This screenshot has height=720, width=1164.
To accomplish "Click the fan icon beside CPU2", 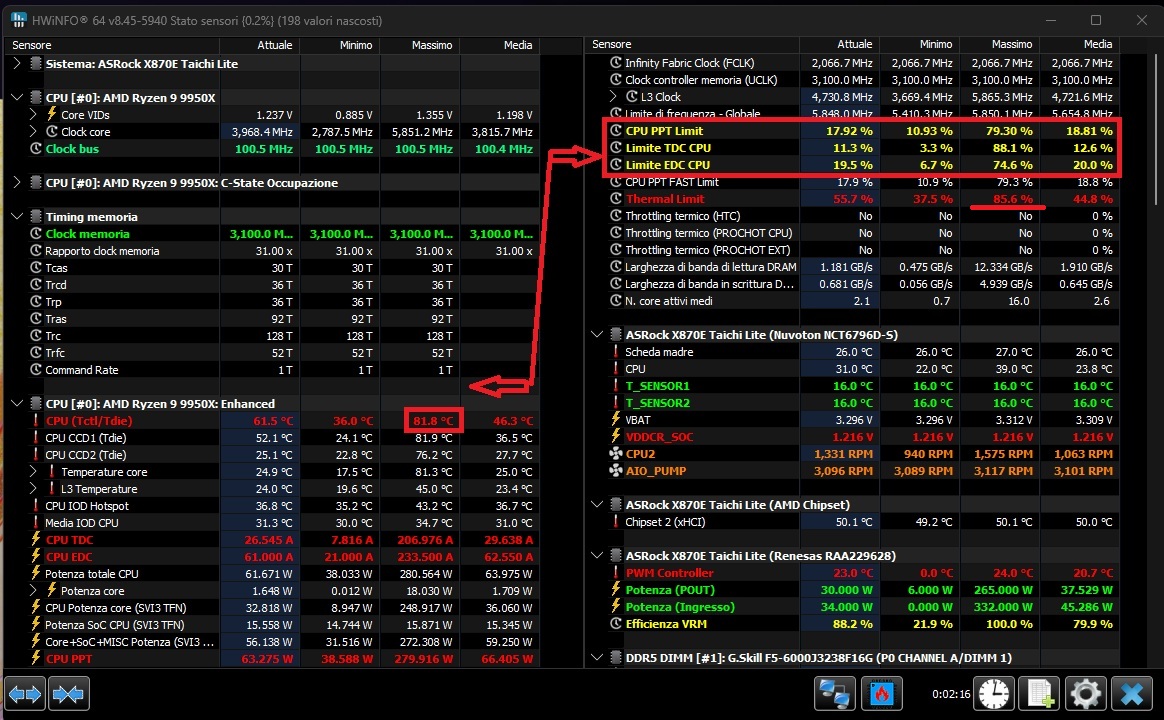I will (615, 454).
